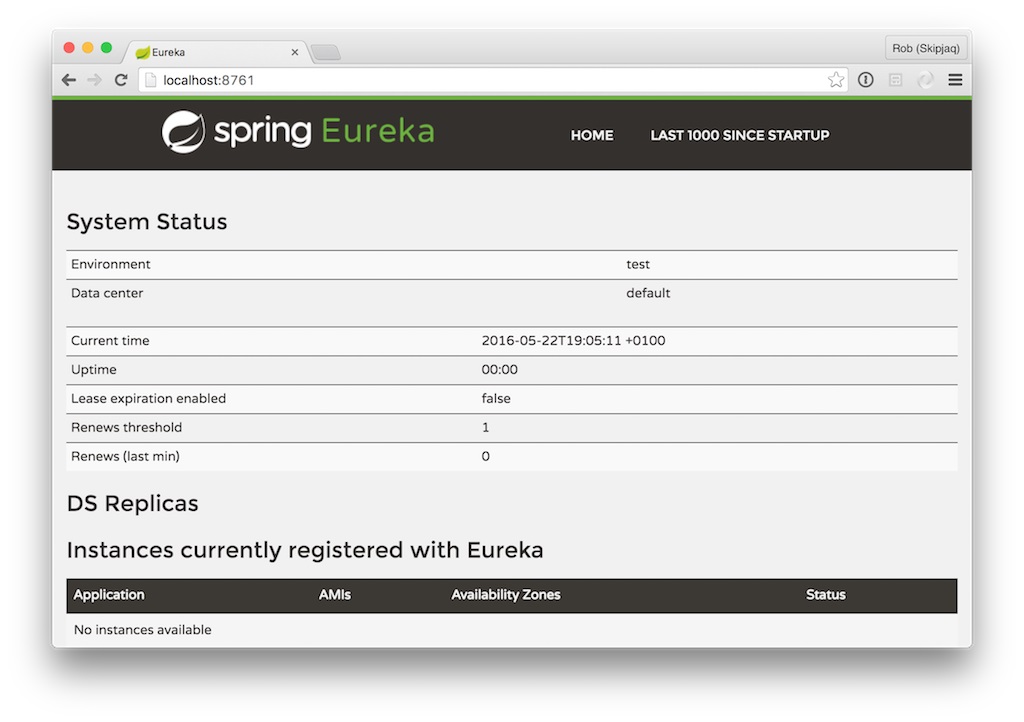The height and width of the screenshot is (722, 1024).
Task: Click Instances currently registered with Eureka heading
Action: (305, 550)
